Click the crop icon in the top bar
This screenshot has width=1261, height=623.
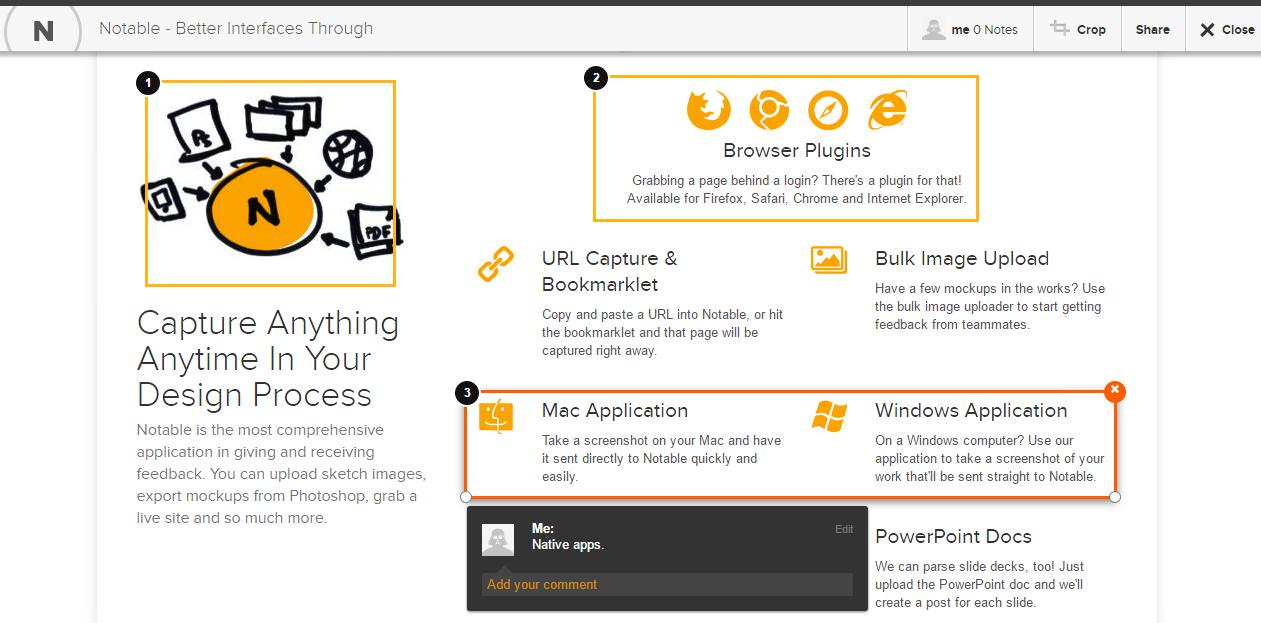tap(1060, 29)
